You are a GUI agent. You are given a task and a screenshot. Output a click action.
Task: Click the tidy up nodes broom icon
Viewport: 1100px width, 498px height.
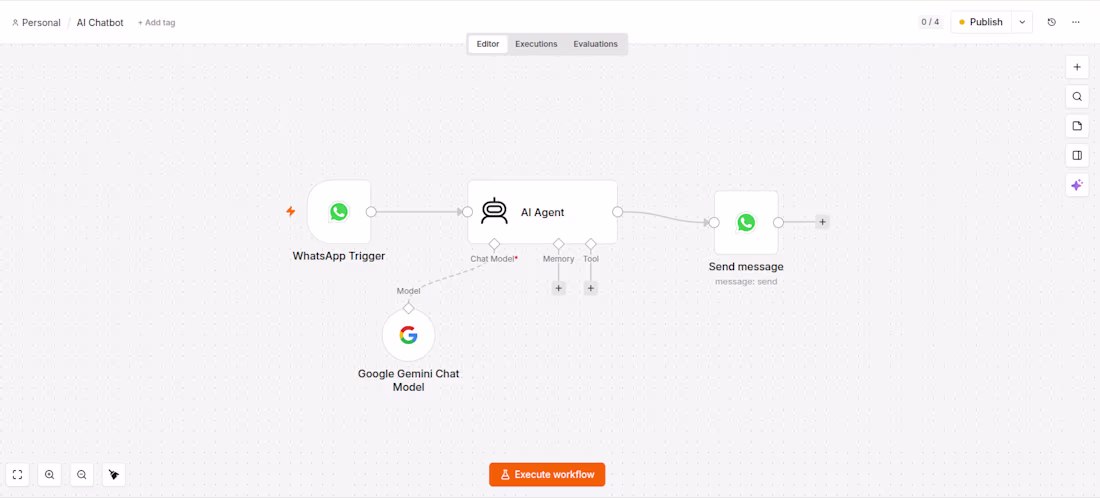coord(114,475)
